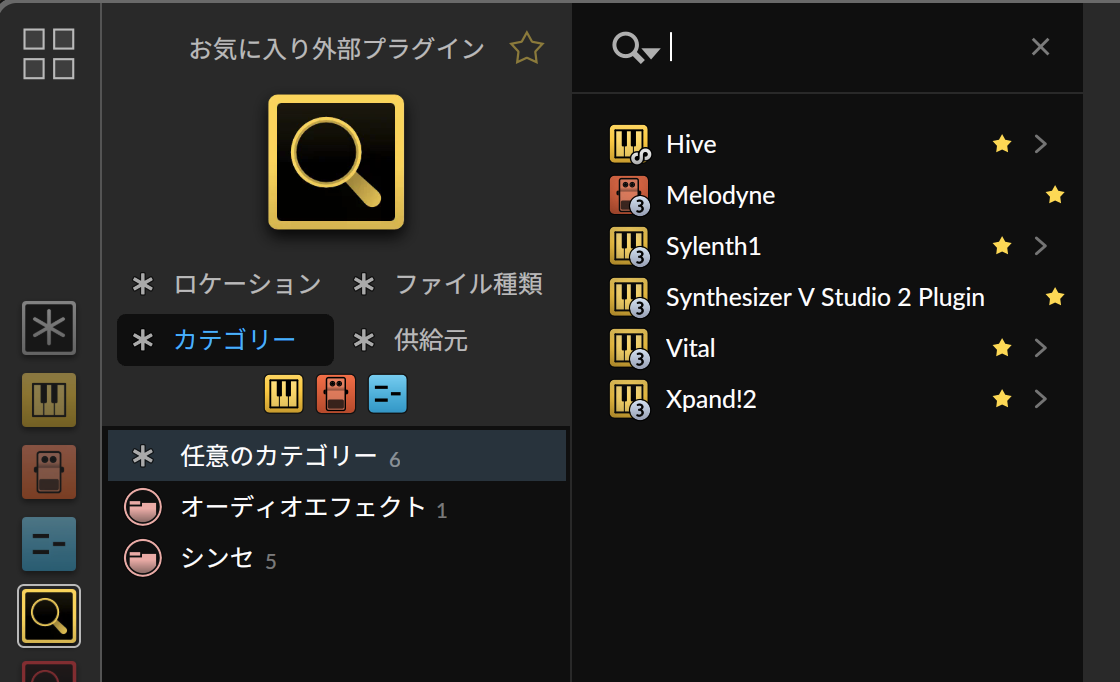Clear search with the X button
The image size is (1120, 682).
click(x=1040, y=47)
